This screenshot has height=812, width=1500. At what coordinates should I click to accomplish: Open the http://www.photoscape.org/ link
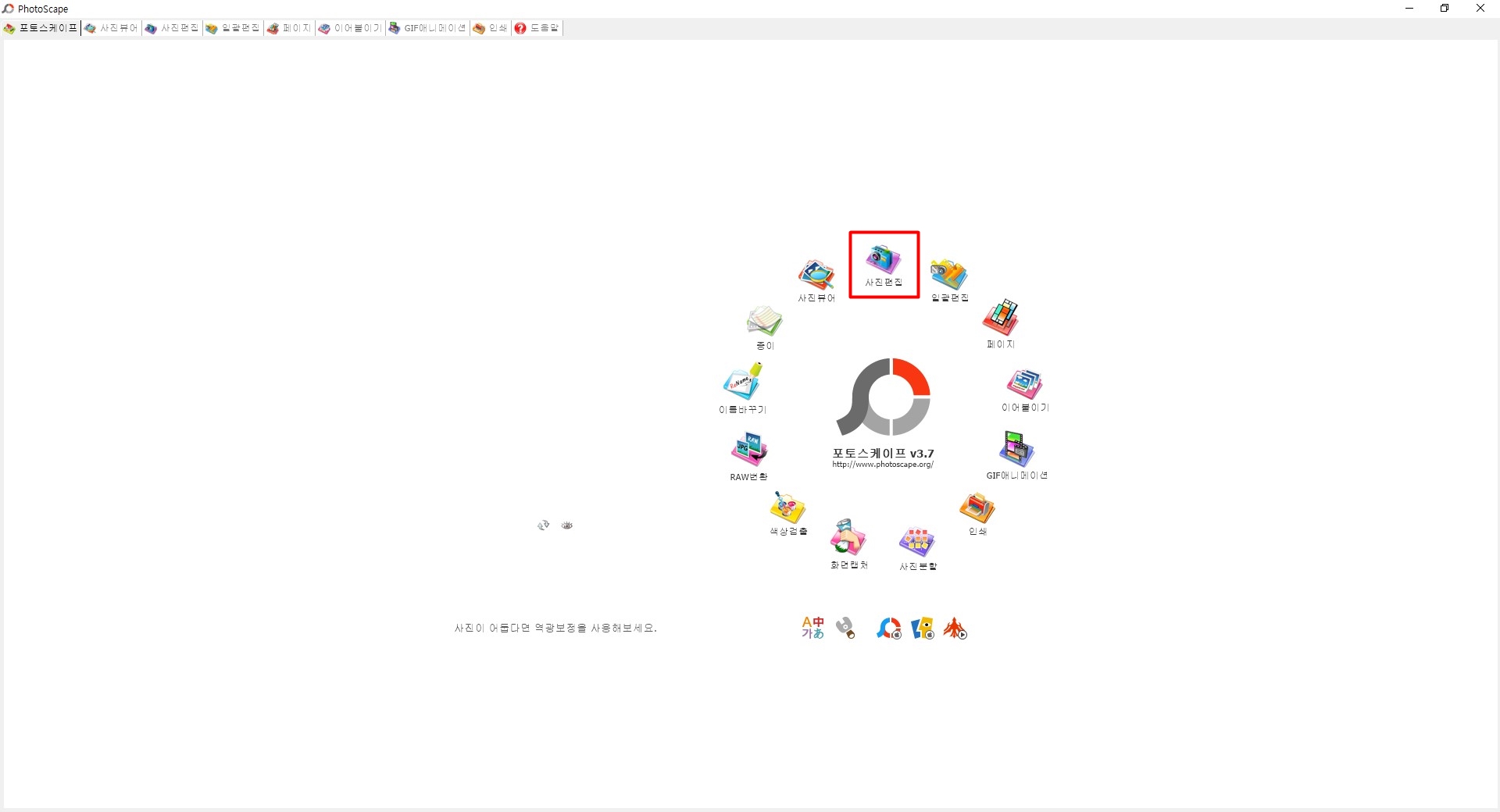[883, 465]
